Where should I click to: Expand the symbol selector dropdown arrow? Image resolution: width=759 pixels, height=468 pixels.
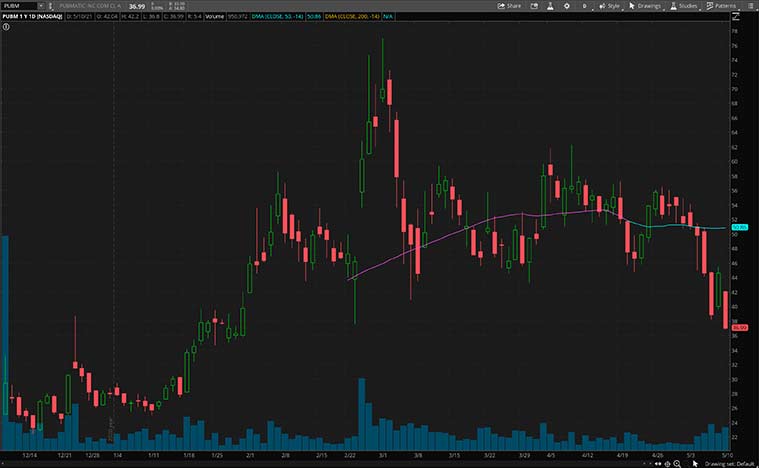pos(40,5)
